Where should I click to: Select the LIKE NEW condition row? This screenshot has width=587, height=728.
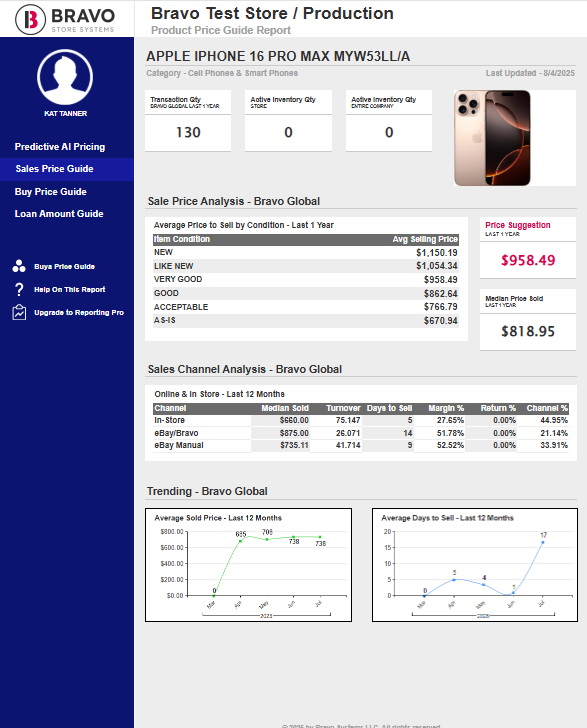click(306, 266)
